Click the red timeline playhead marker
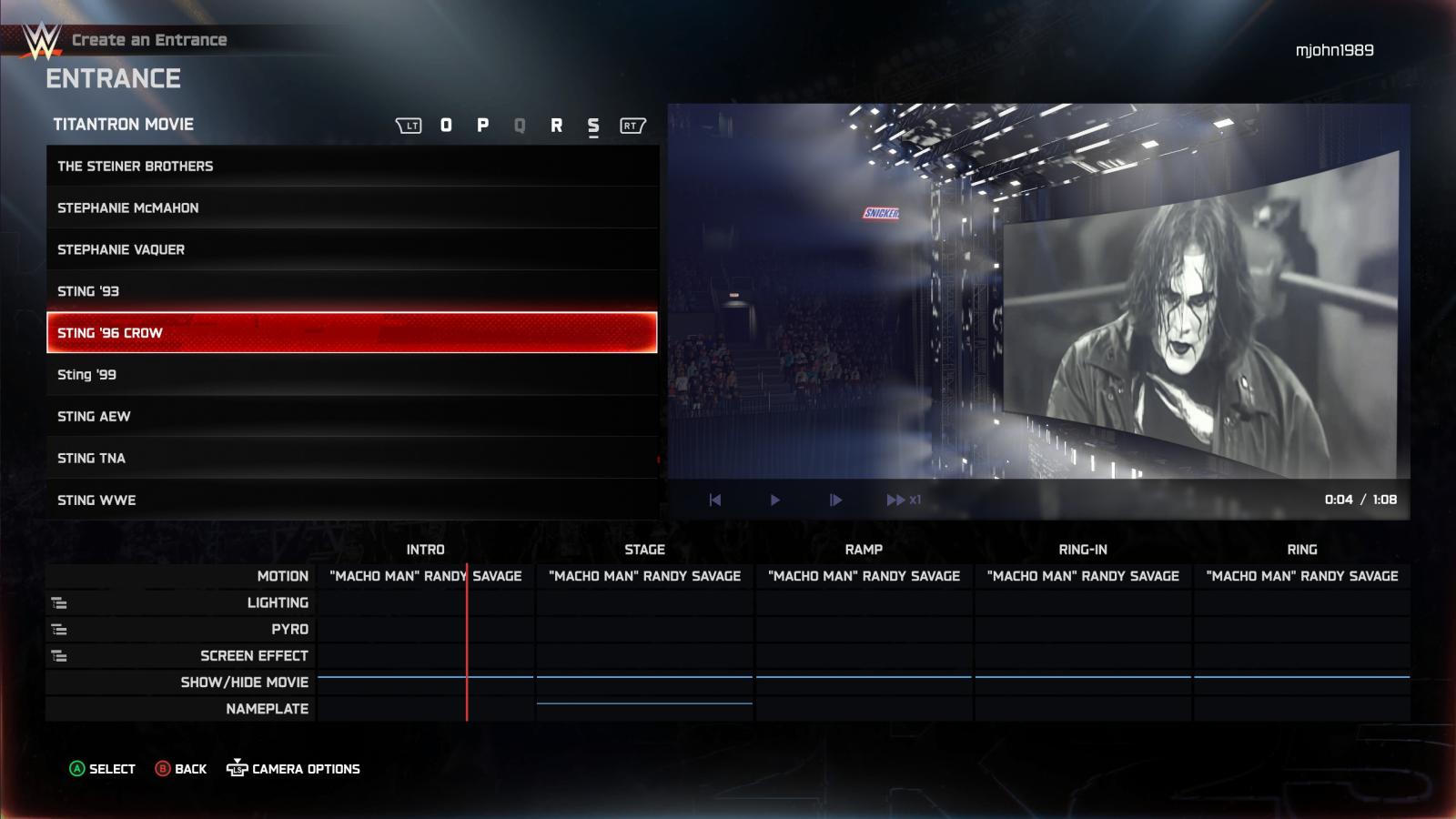Viewport: 1456px width, 819px height. tap(467, 642)
